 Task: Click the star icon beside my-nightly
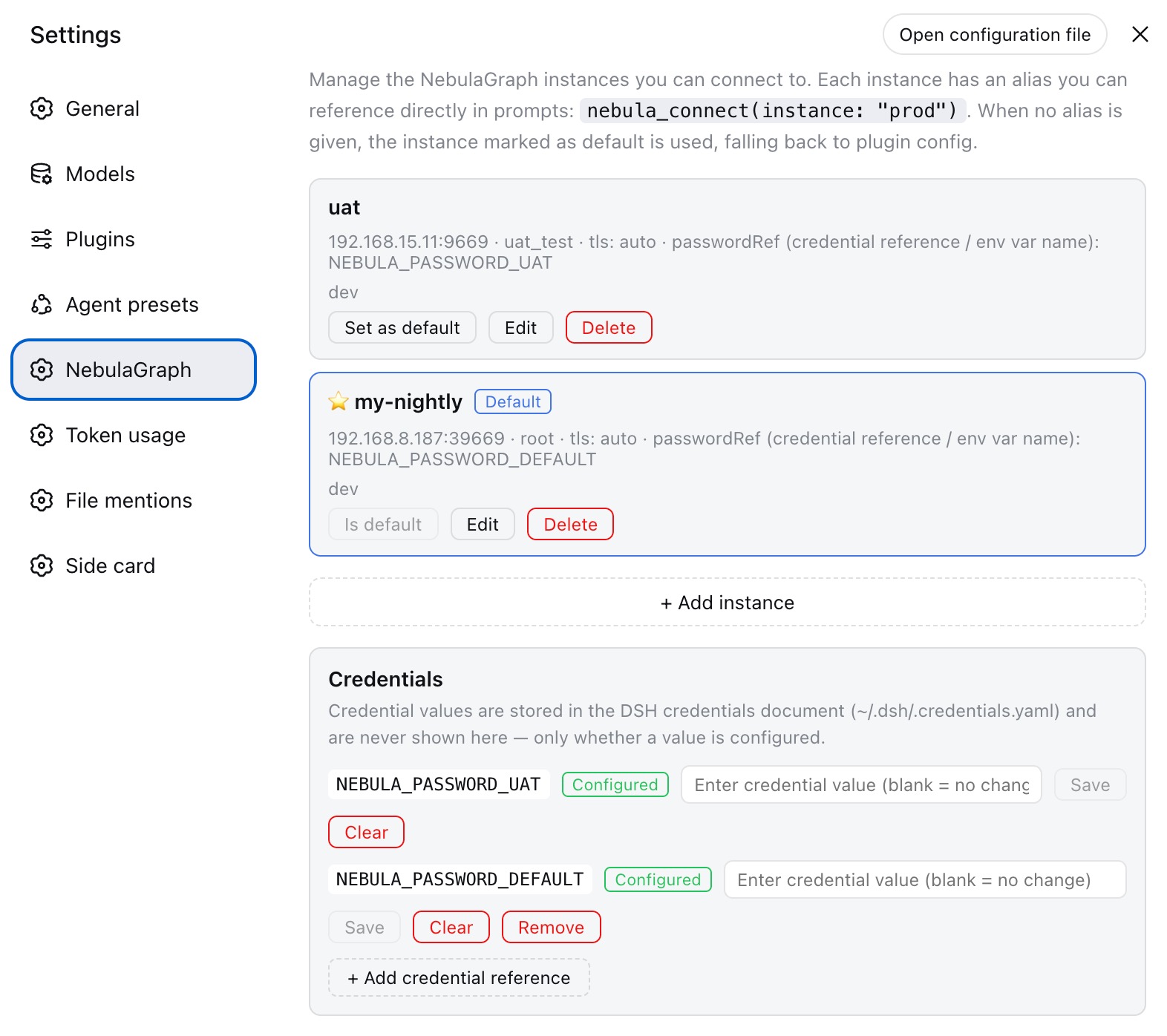point(339,401)
